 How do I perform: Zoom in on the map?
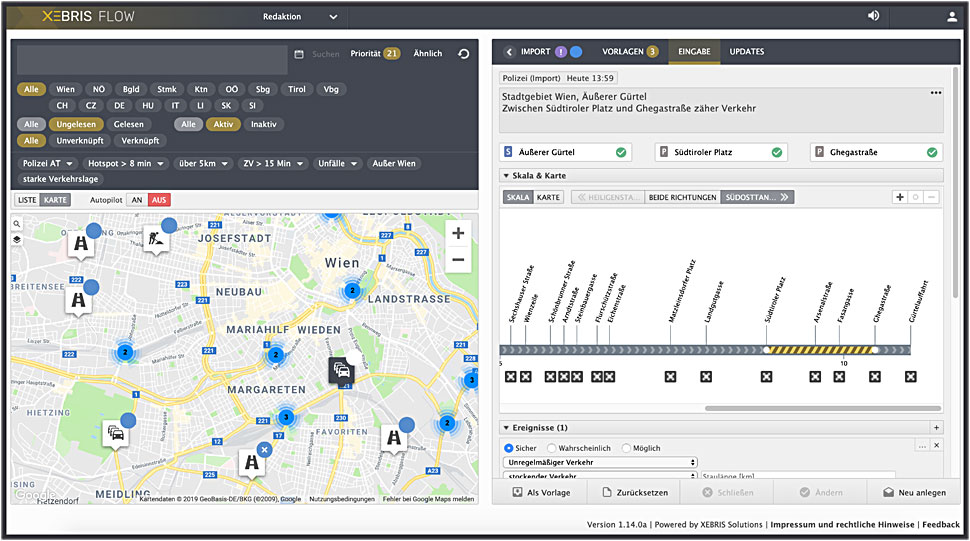(x=458, y=234)
